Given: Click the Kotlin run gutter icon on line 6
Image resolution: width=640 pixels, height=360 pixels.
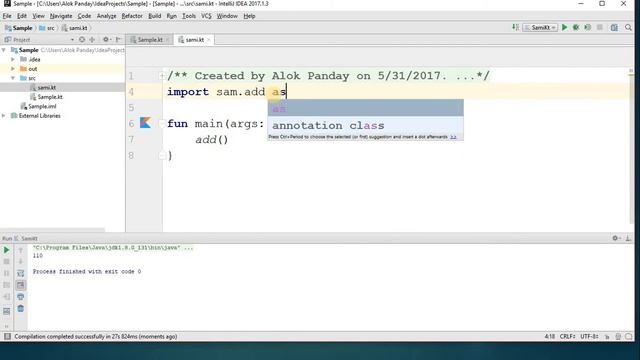Looking at the screenshot, I should pos(145,123).
